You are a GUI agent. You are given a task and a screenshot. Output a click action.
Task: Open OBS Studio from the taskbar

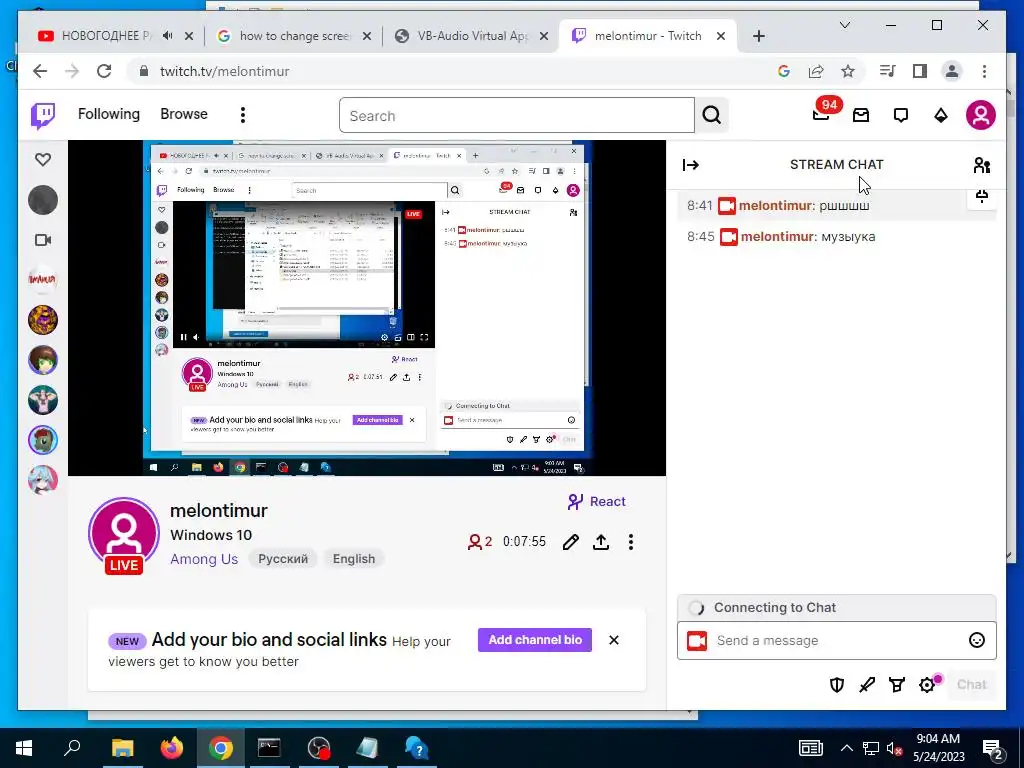[x=319, y=748]
